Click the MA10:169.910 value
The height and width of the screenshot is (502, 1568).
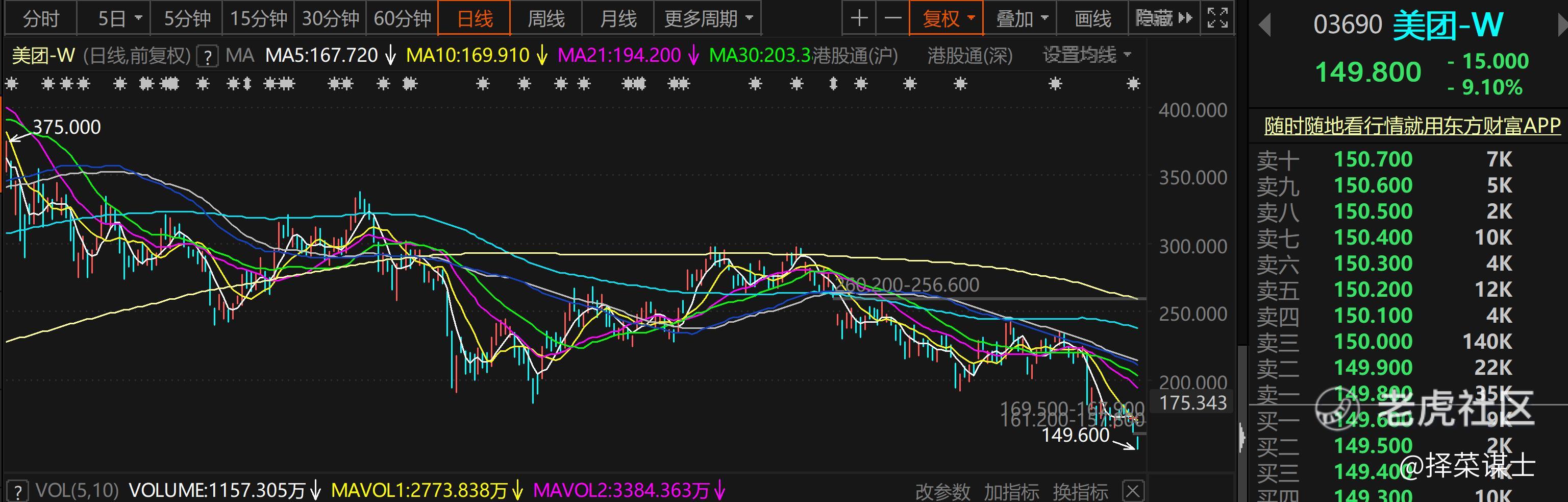(x=467, y=56)
